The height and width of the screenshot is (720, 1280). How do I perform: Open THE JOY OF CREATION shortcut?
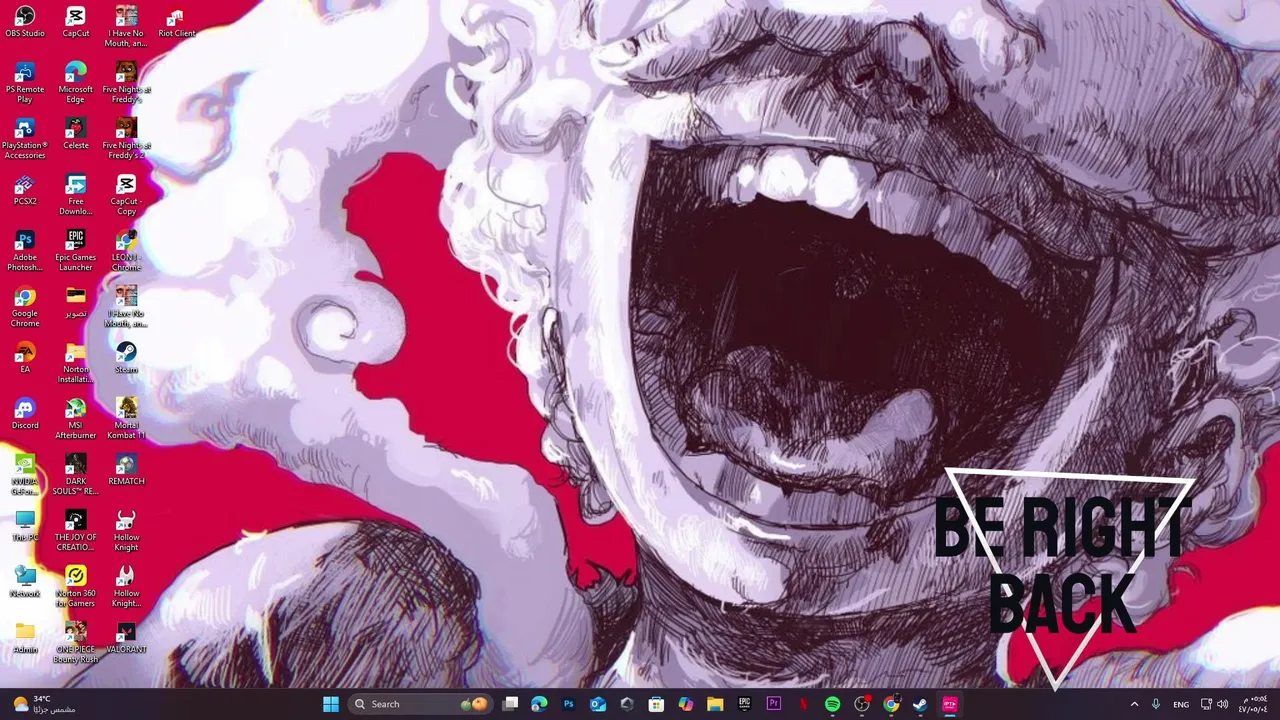click(x=76, y=530)
